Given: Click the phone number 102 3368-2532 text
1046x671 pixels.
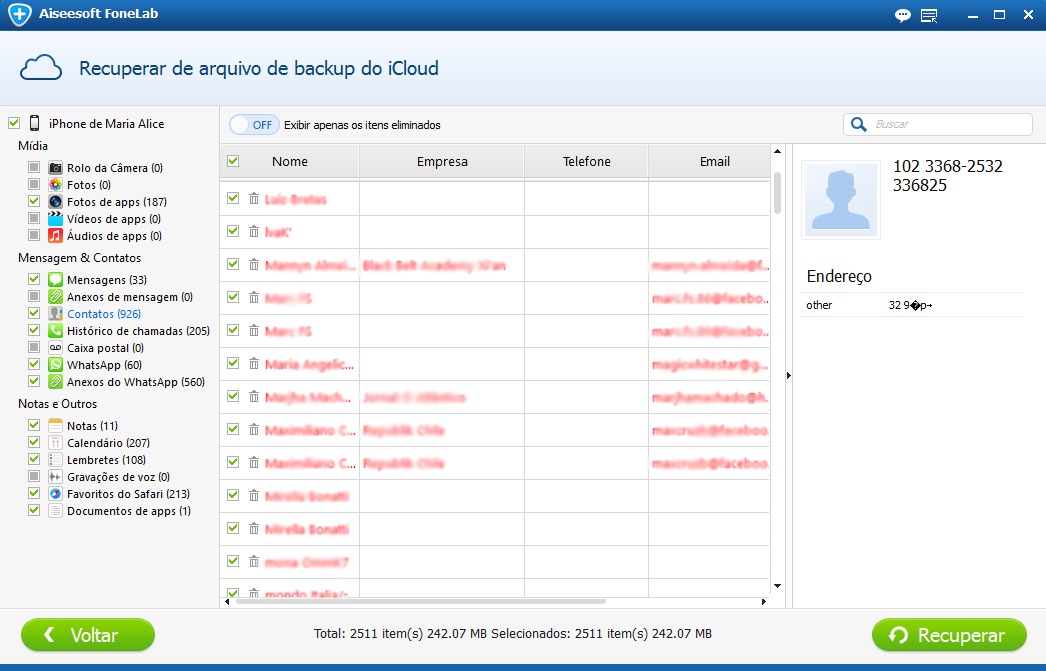Looking at the screenshot, I should pos(947,166).
